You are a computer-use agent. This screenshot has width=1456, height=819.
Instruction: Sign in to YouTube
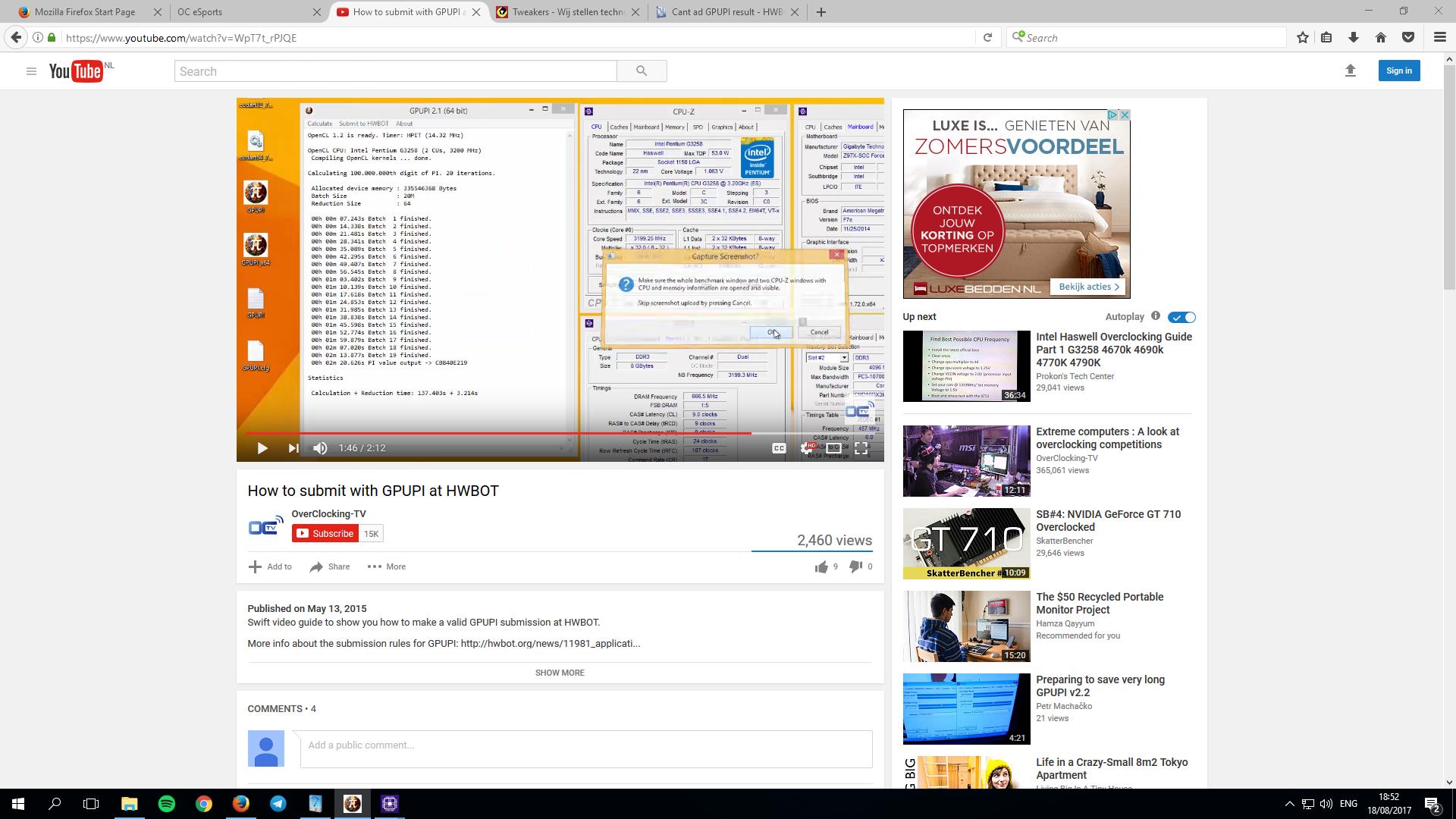pyautogui.click(x=1398, y=71)
